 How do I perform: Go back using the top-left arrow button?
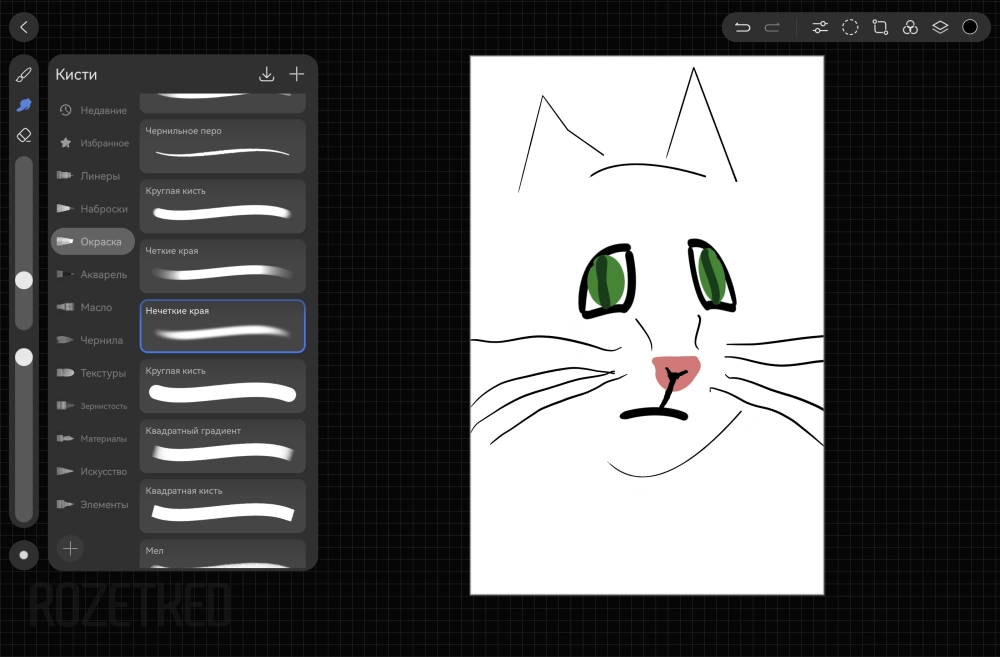coord(24,27)
